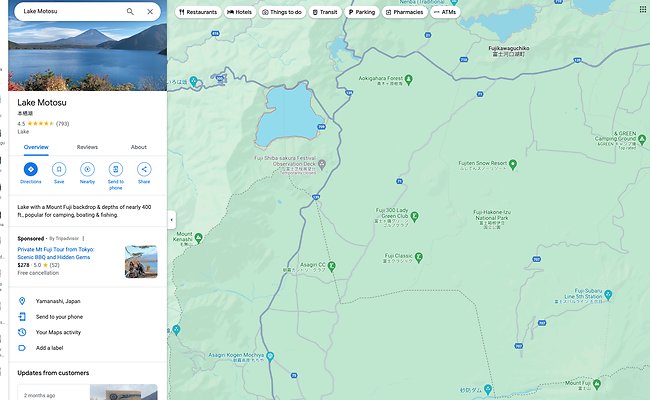Click Fuji-Hakone-Izu National Park label
650x400 pixels.
pos(492,219)
